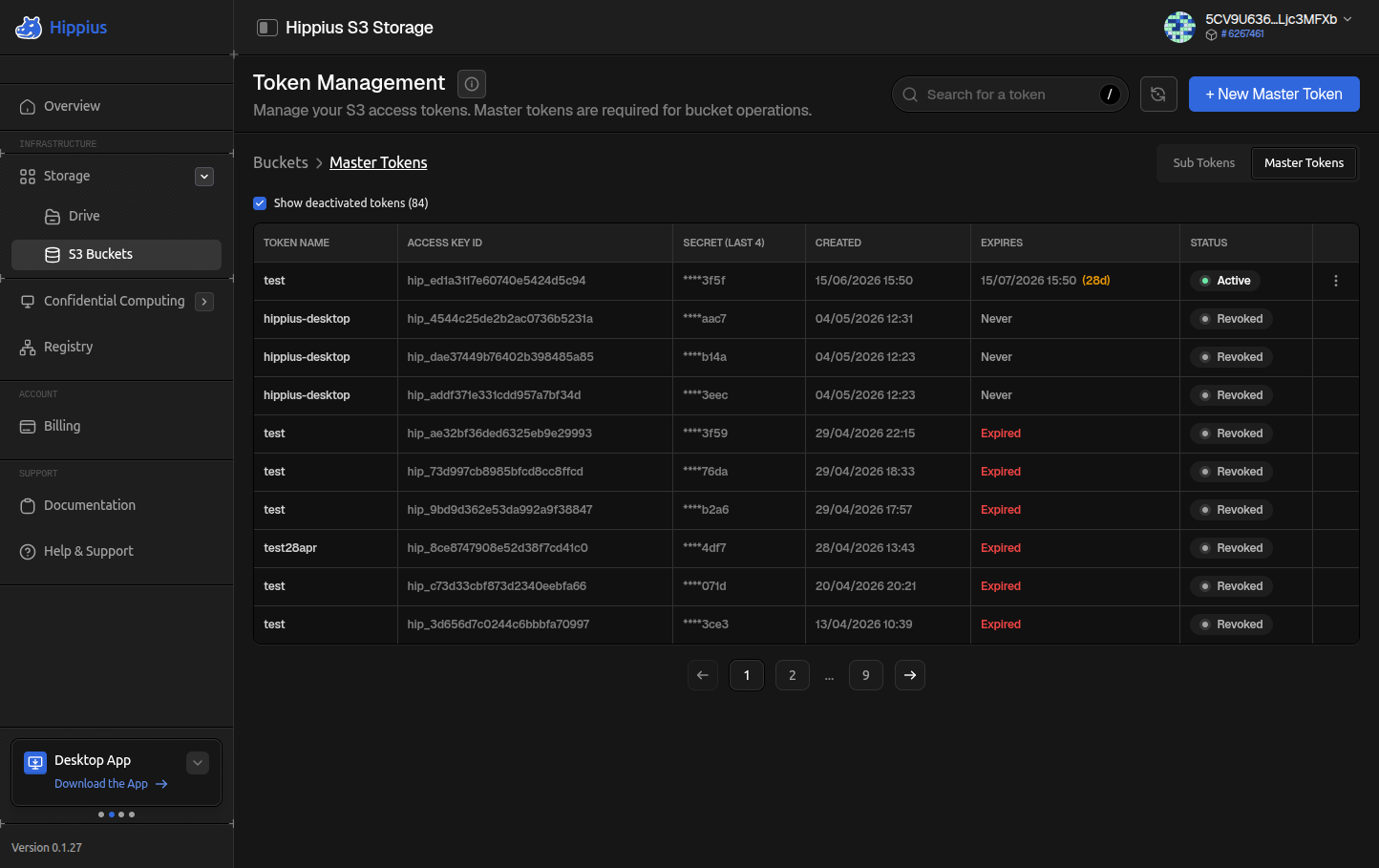Go to next page arrow
Screen dimensions: 1379x868
coord(910,675)
